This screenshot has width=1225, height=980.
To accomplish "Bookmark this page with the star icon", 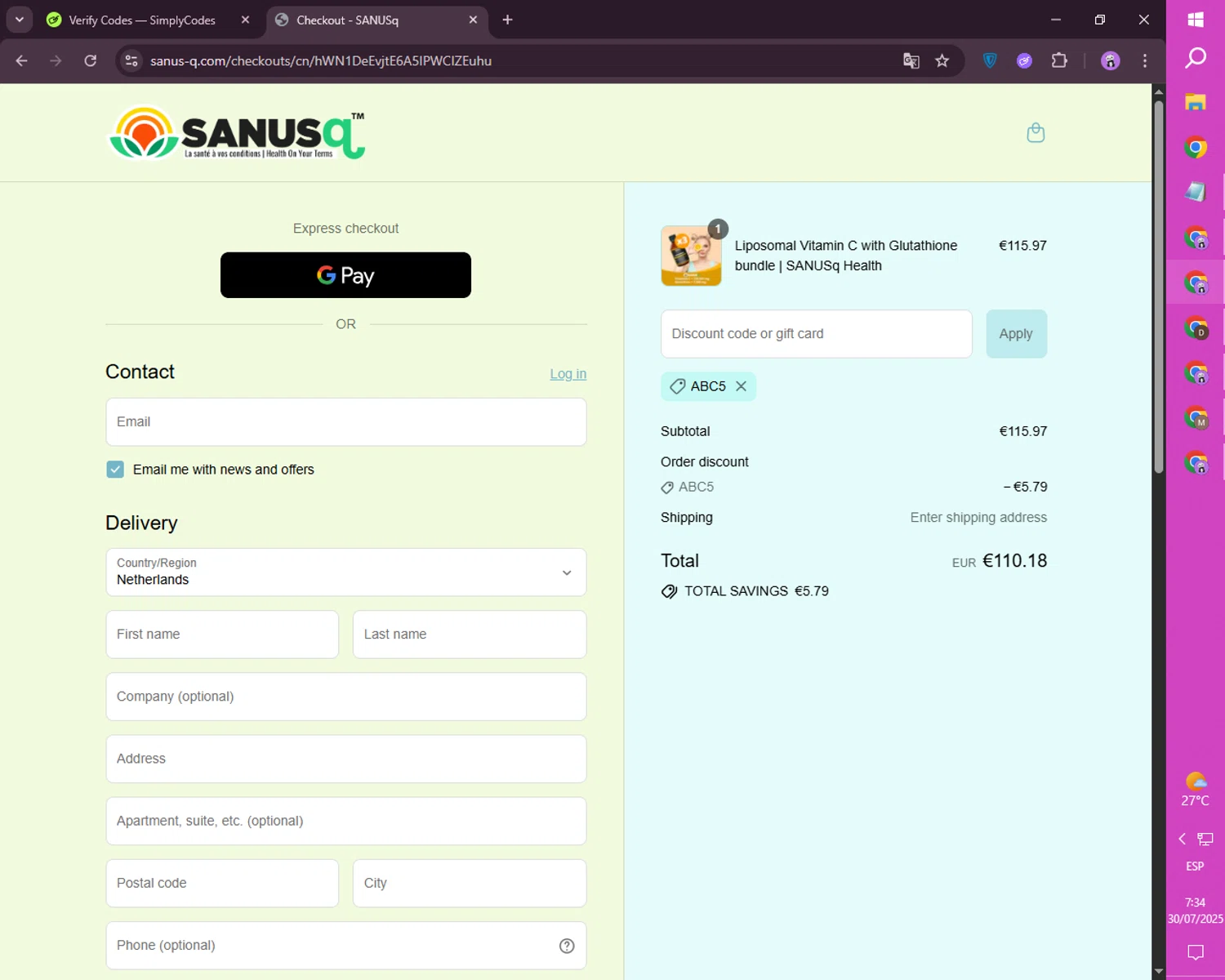I will 942,61.
